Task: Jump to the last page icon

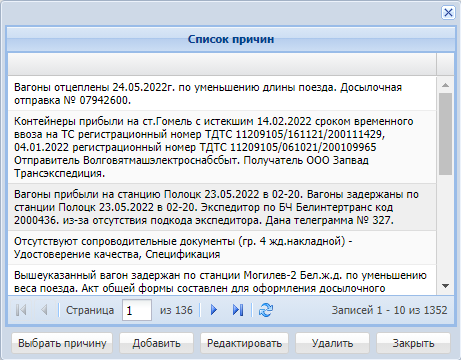Action: (x=238, y=310)
